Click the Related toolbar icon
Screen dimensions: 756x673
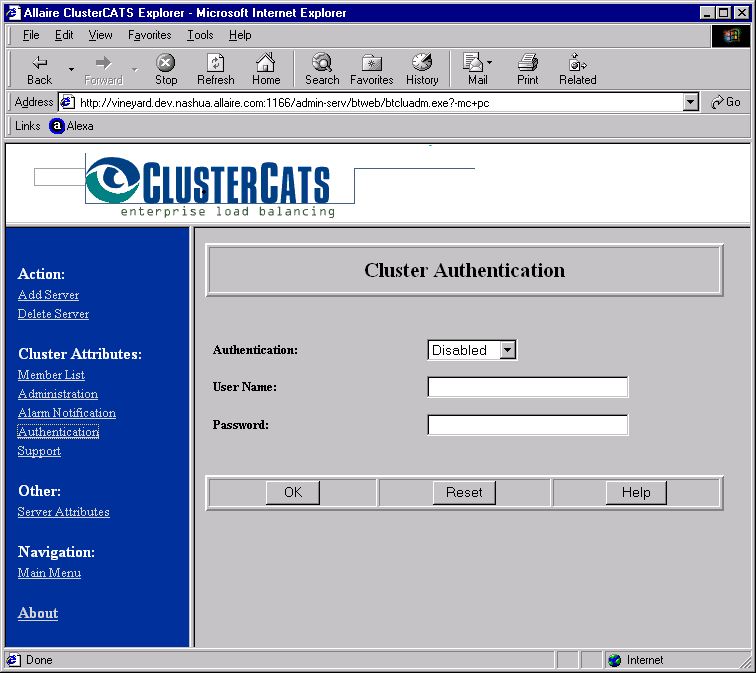[577, 62]
